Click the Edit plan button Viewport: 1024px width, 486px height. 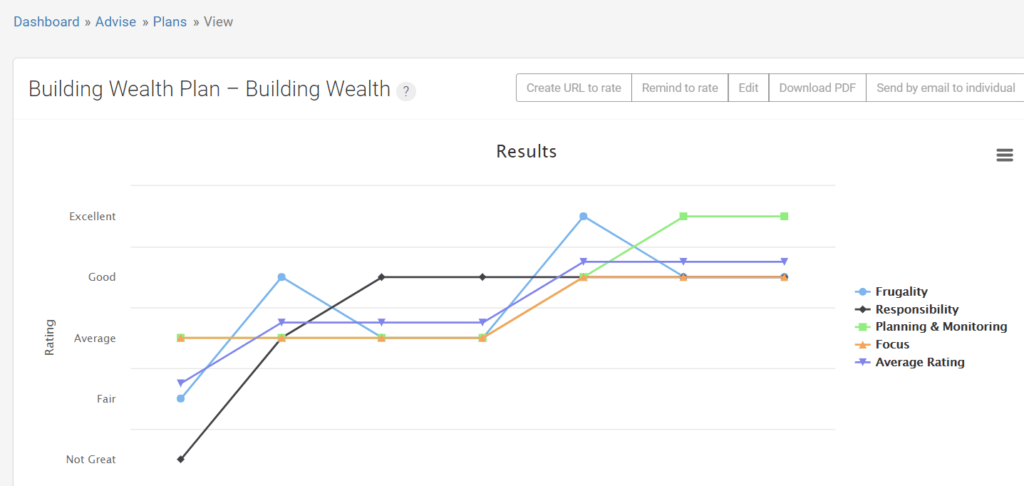click(748, 88)
